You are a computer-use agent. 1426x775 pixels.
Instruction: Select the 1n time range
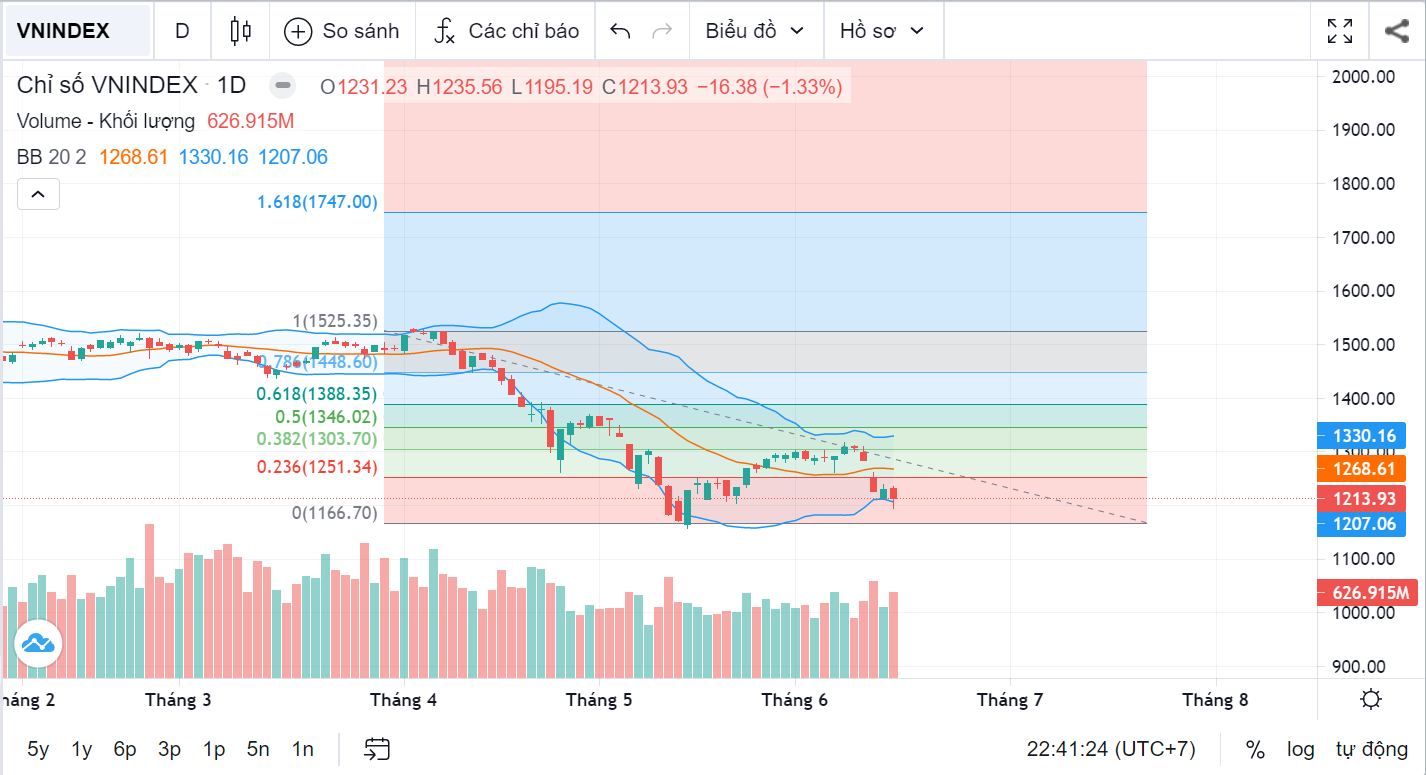click(x=302, y=749)
